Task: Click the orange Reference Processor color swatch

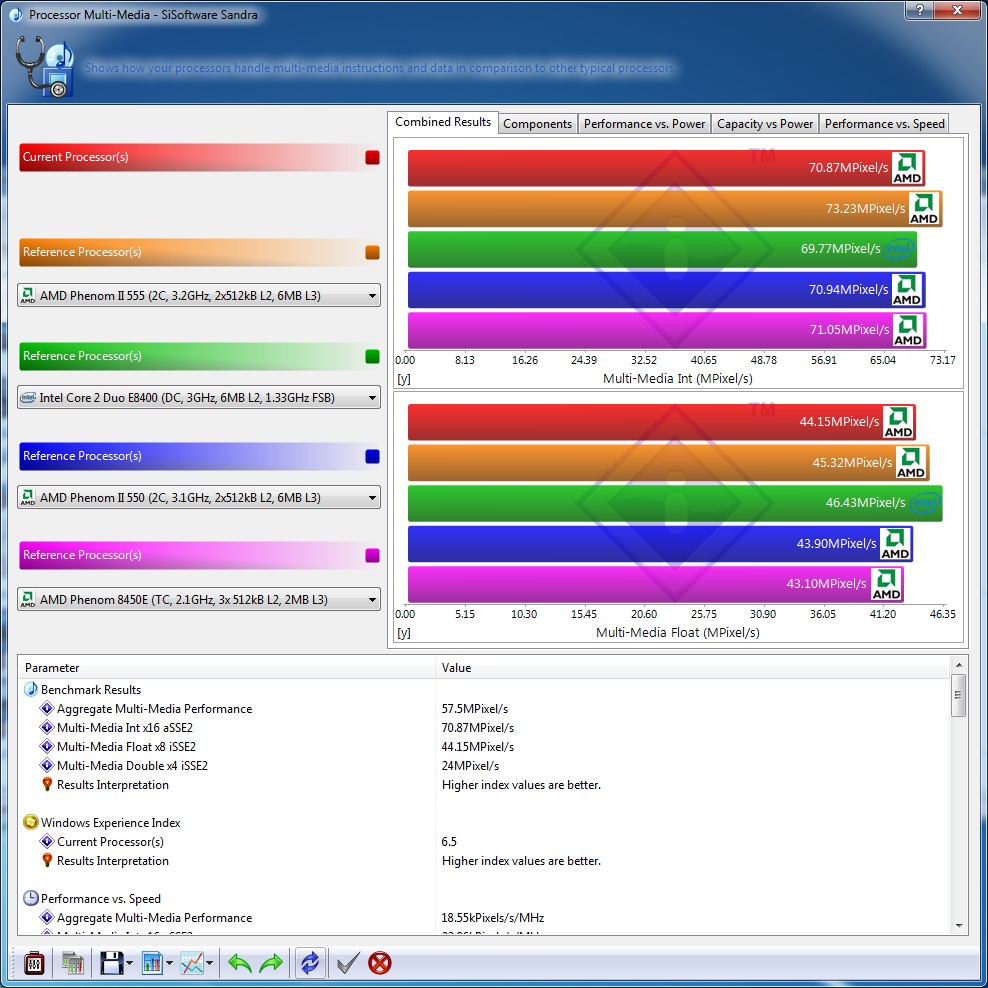Action: tap(372, 252)
